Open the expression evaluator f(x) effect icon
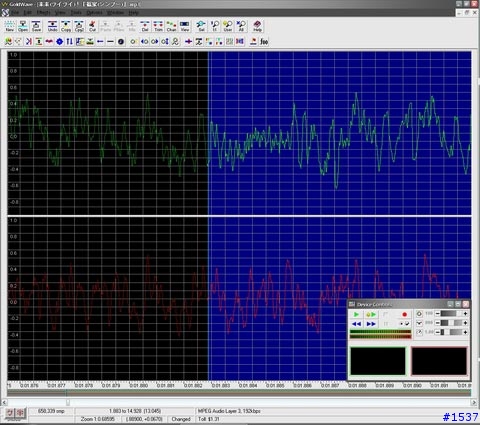Screen dimensions: 480x425 point(264,42)
